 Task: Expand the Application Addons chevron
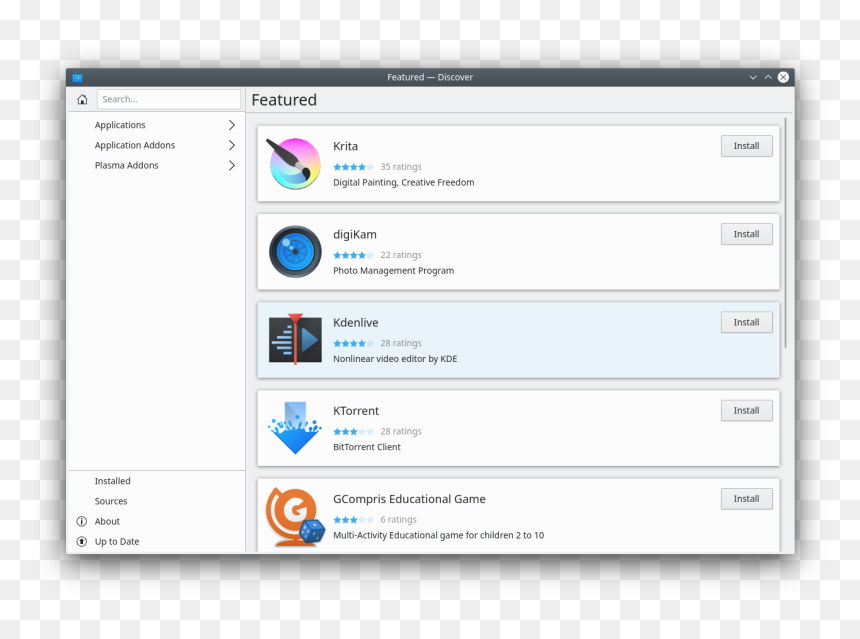232,145
